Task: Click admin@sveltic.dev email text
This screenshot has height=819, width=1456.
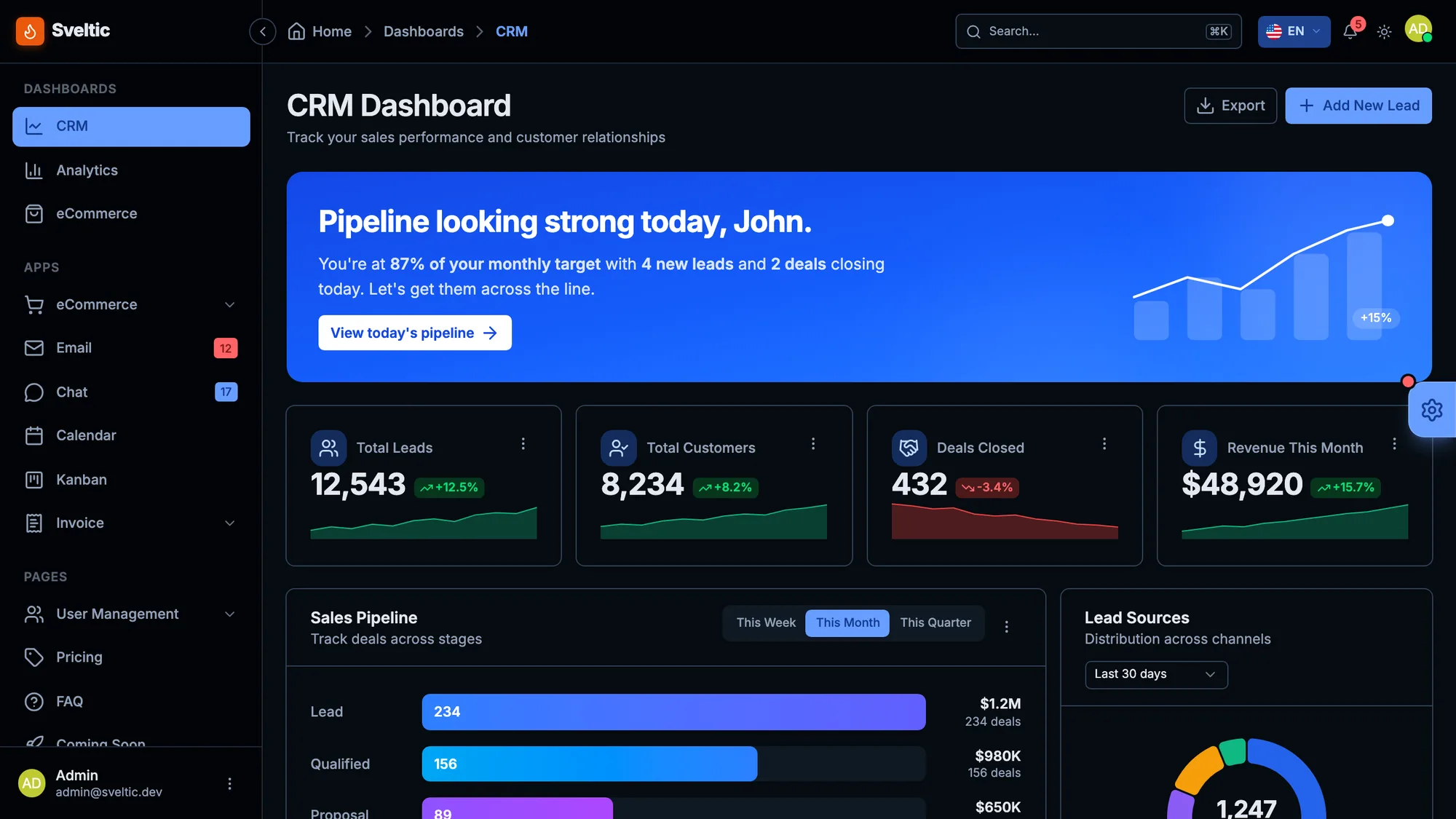Action: pos(109,792)
